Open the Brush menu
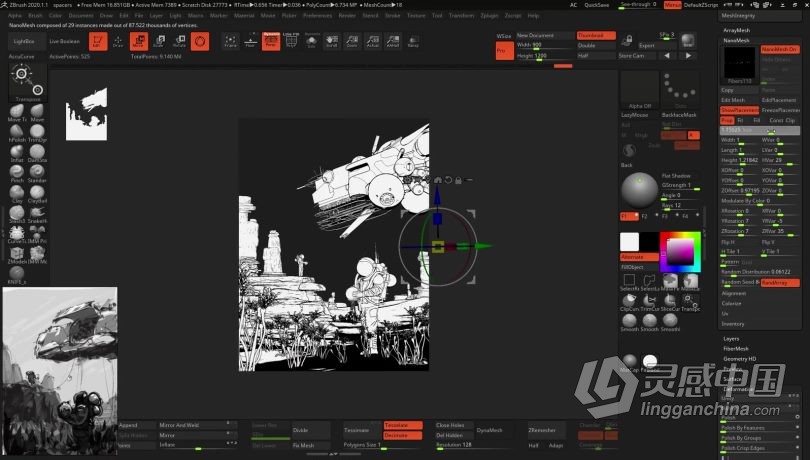Image resolution: width=810 pixels, height=460 pixels. coord(35,16)
